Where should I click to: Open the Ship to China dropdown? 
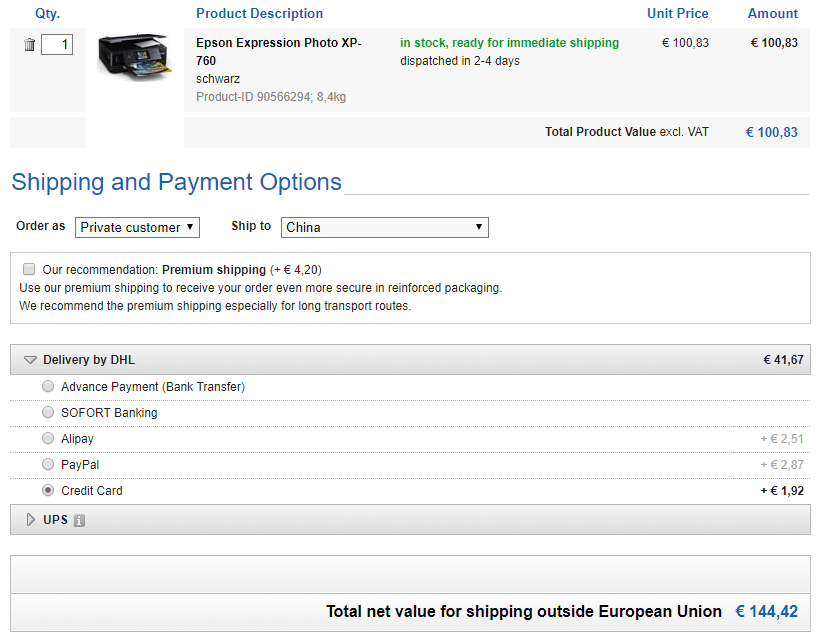tap(384, 227)
